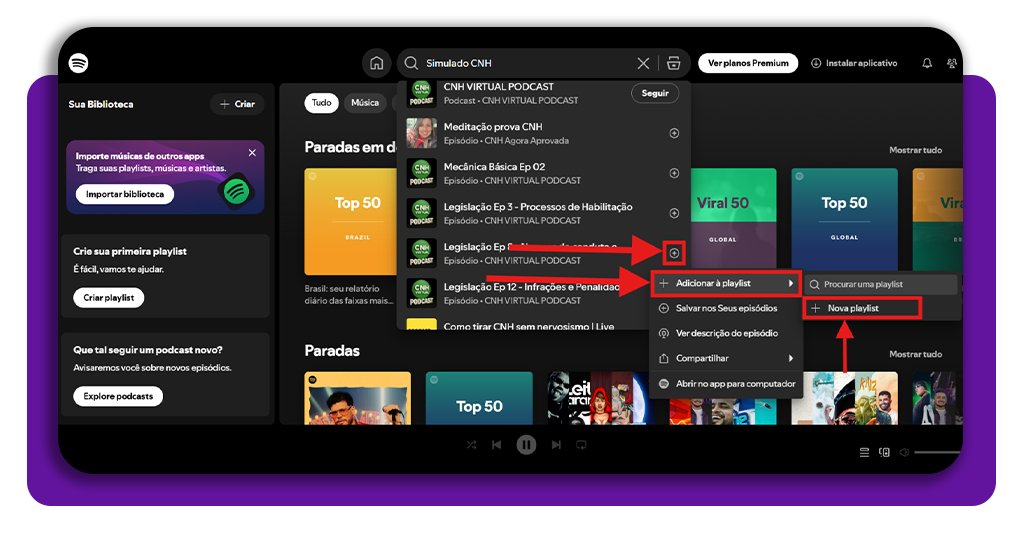Select the Tudo filter chip
1024x536 pixels.
click(x=321, y=102)
